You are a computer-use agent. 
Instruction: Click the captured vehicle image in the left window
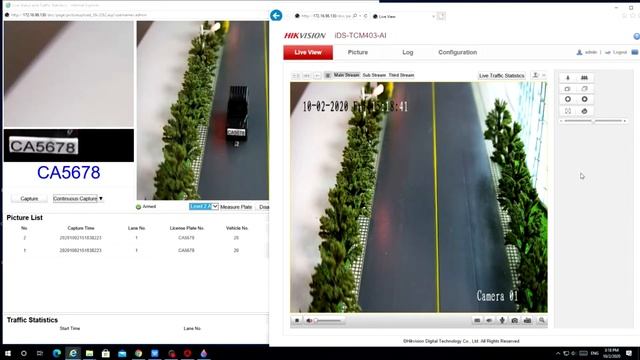203,110
